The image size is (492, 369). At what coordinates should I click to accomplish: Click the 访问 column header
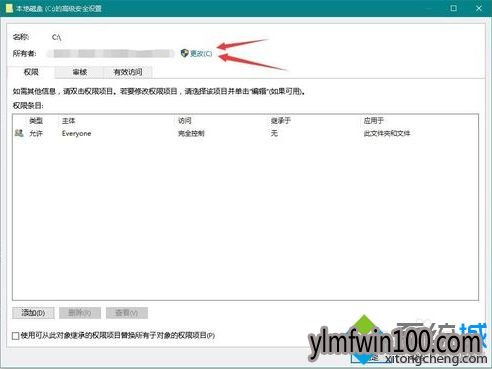(185, 121)
